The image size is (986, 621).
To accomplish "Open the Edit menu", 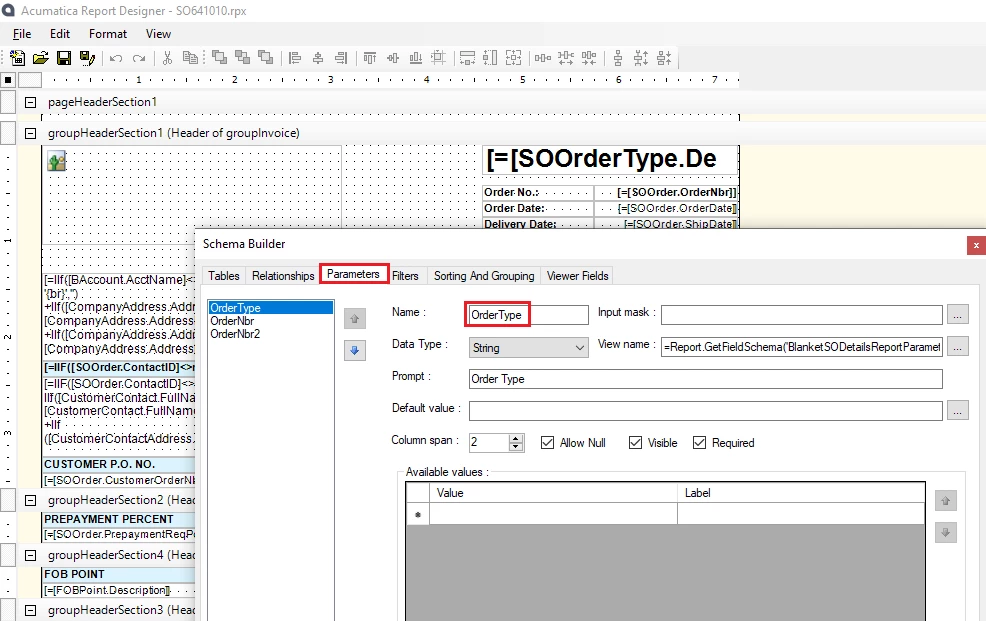I will (x=60, y=34).
